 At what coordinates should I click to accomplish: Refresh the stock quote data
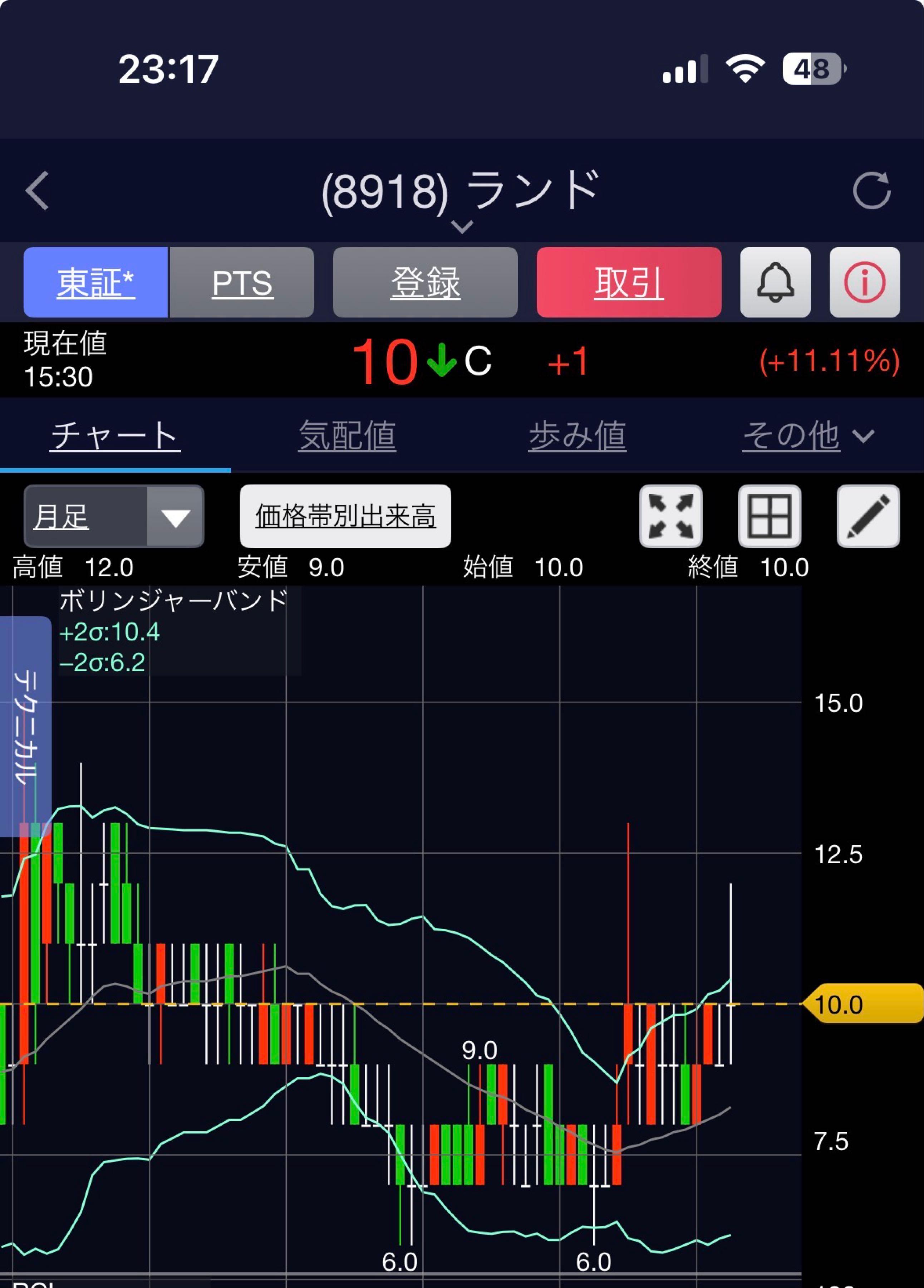coord(872,191)
